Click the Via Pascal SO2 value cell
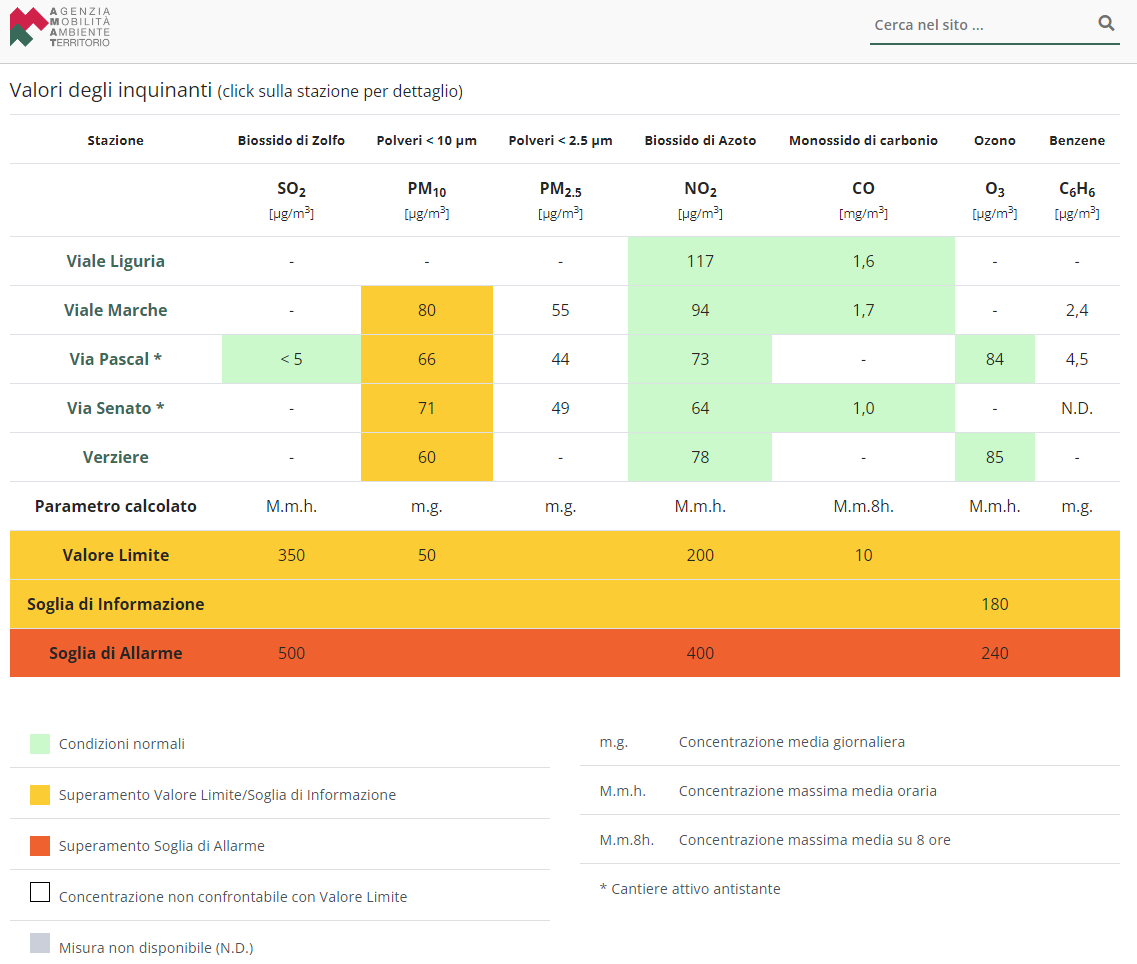The height and width of the screenshot is (964, 1137). click(292, 359)
